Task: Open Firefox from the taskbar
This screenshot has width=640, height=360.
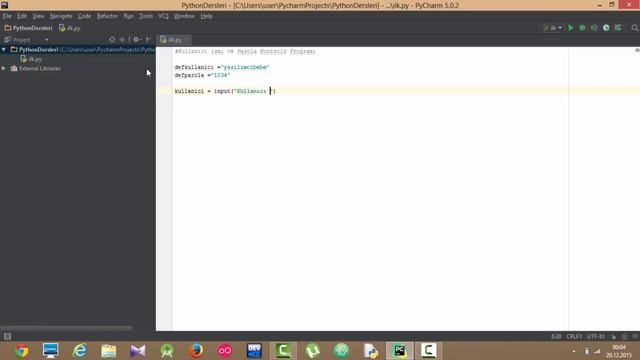Action: pos(196,351)
